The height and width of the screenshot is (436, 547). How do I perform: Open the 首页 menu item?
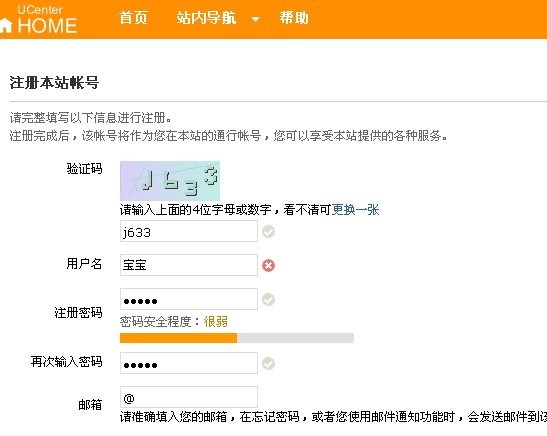(133, 18)
